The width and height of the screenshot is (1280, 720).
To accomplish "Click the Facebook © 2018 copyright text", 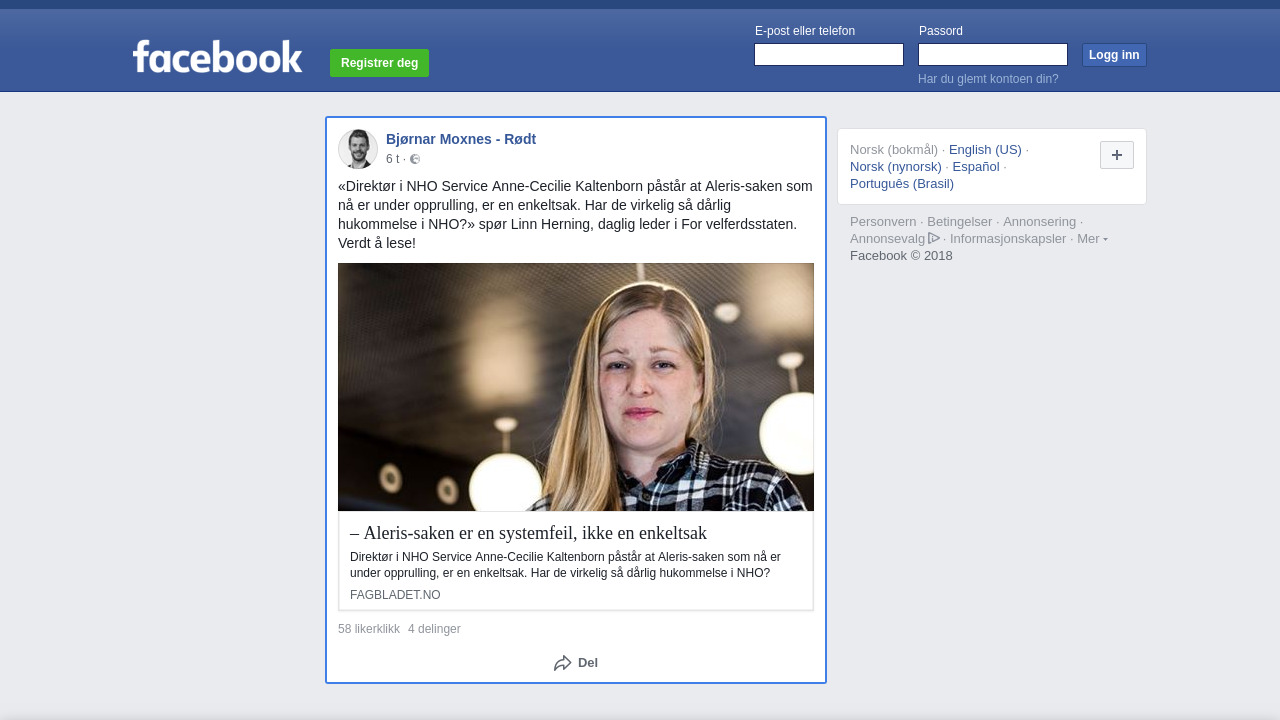I will [x=901, y=256].
